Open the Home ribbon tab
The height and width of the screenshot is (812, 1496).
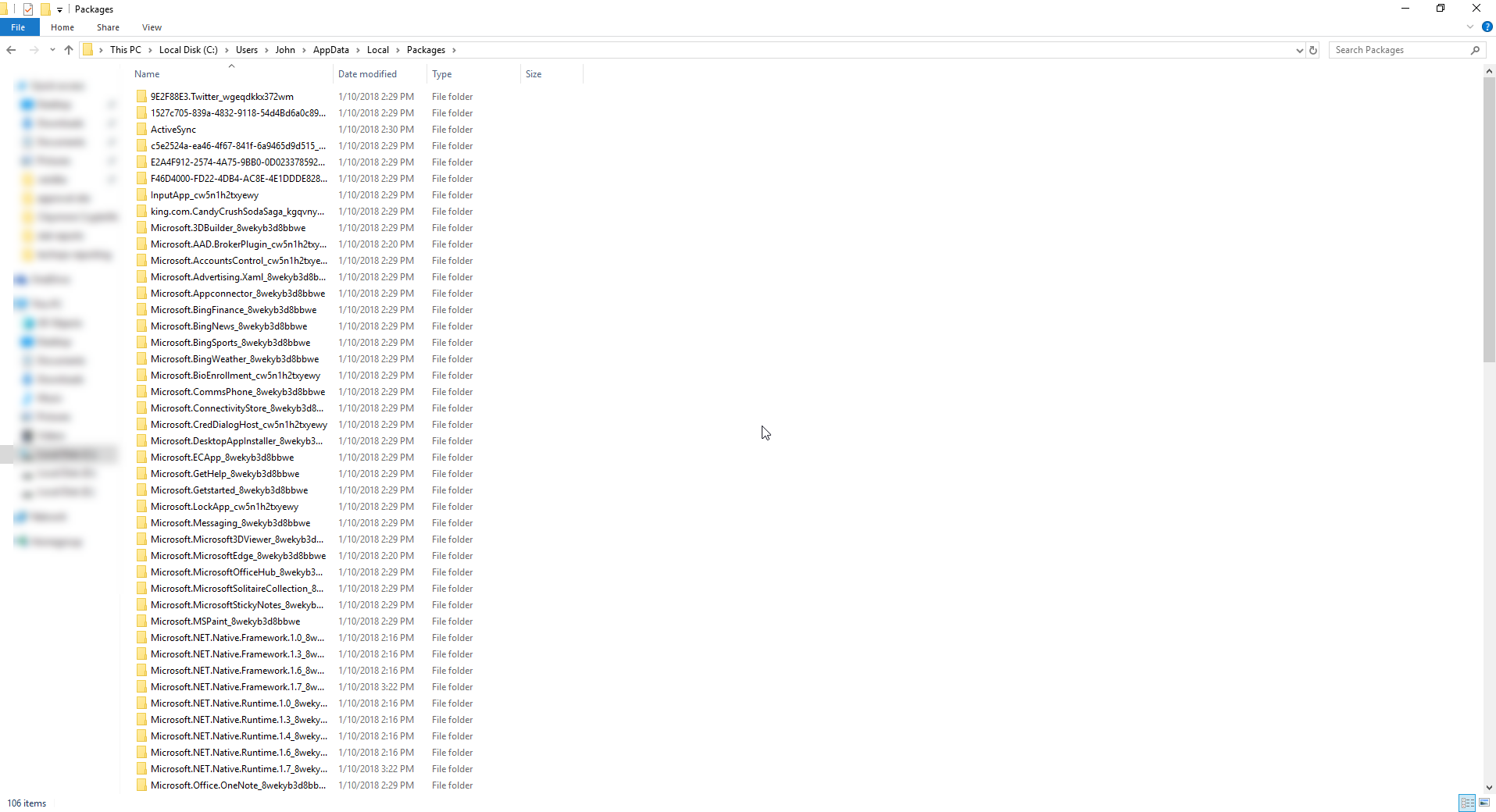pyautogui.click(x=62, y=27)
